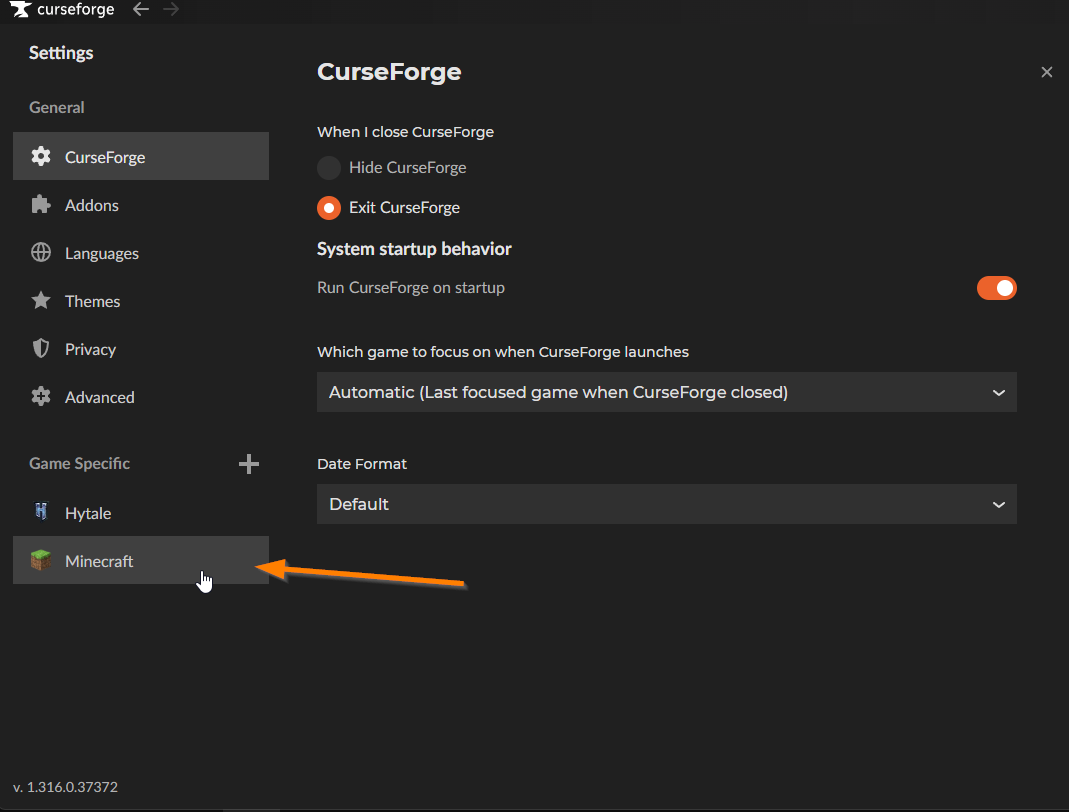Click the 'Date Format' label
The image size is (1069, 812).
point(361,464)
